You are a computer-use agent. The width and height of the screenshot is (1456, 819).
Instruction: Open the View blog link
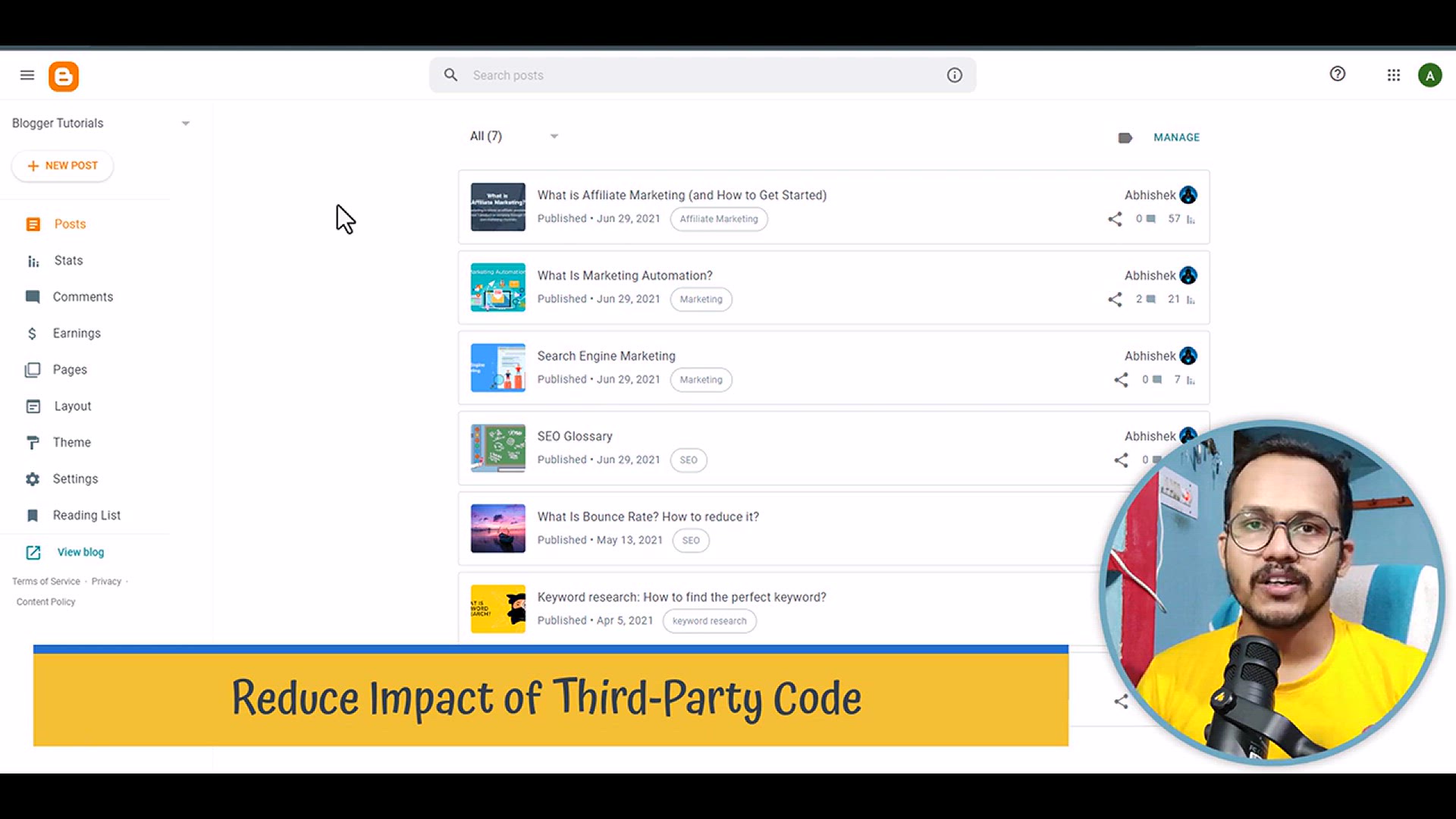click(x=80, y=552)
